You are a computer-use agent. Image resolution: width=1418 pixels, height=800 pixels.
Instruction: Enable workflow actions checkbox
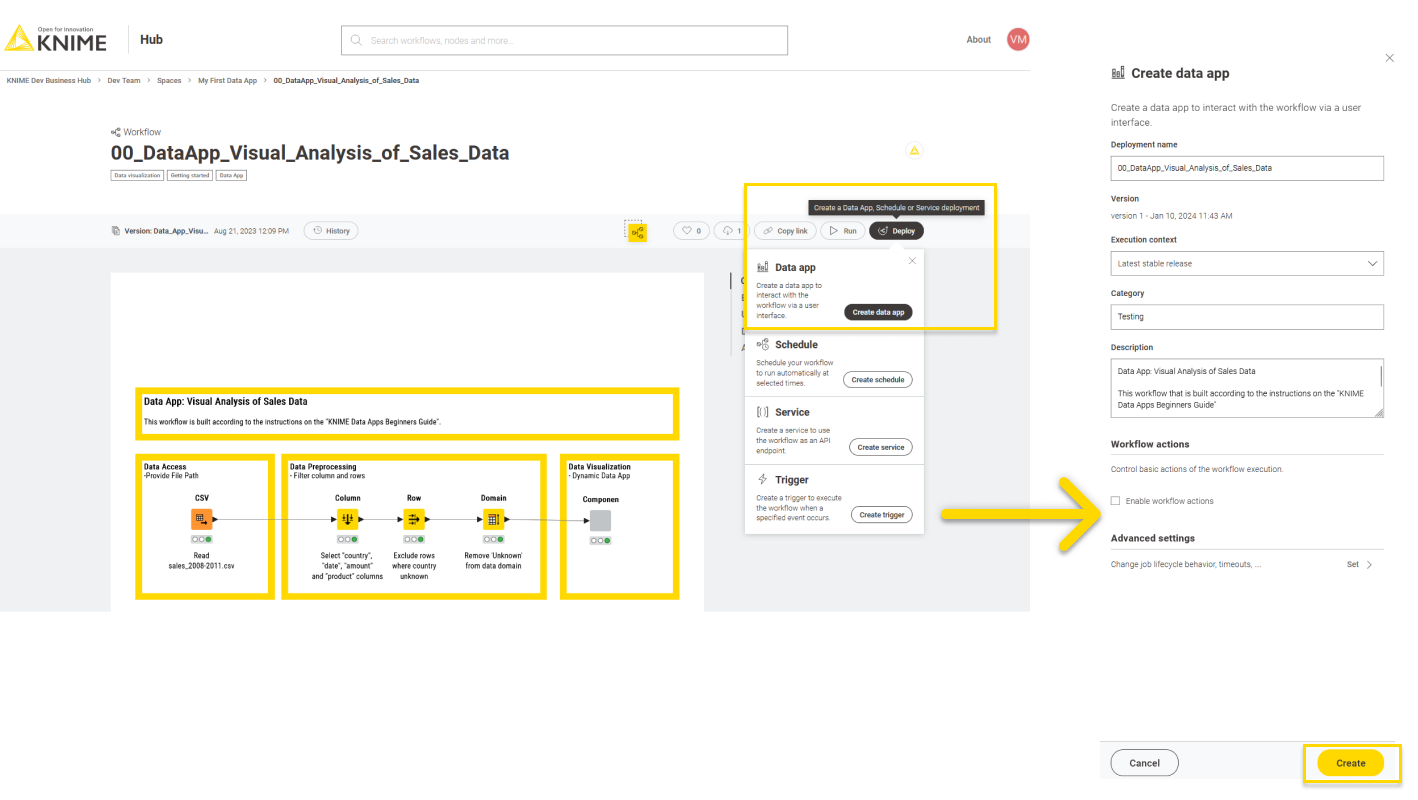coord(1116,501)
